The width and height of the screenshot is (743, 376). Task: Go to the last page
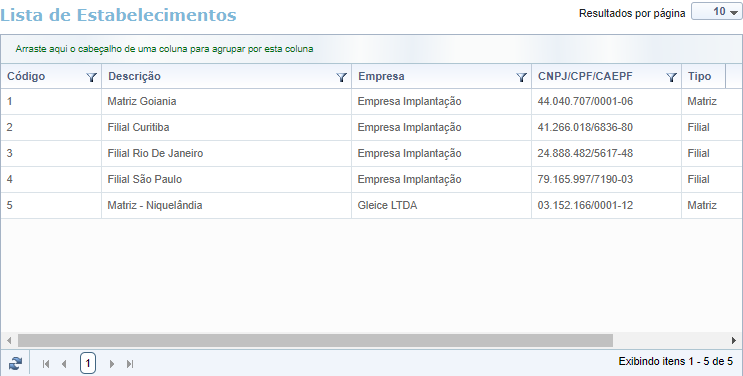pos(130,364)
